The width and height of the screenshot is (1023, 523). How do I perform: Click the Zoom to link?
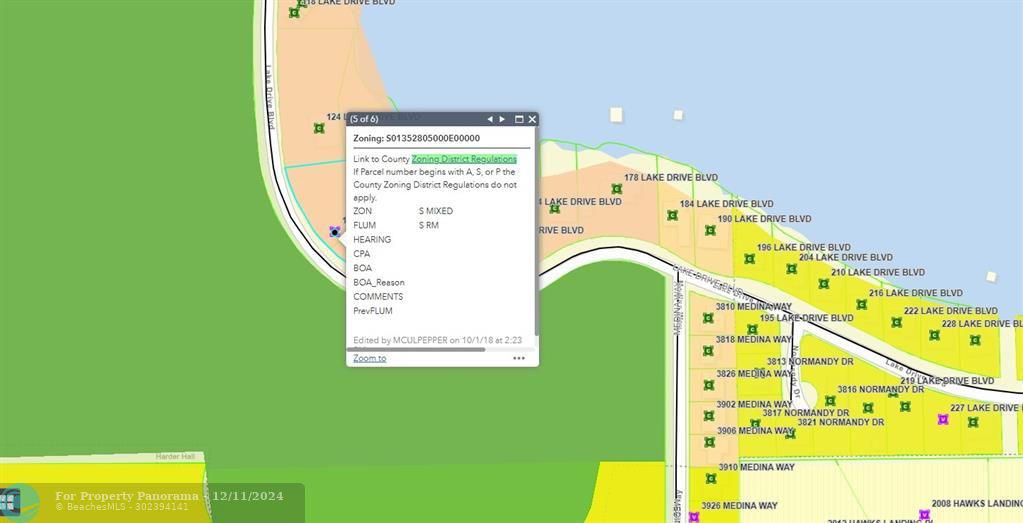pyautogui.click(x=369, y=358)
